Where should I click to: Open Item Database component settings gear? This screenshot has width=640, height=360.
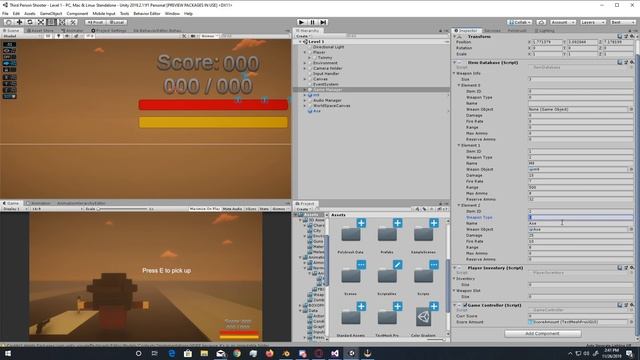632,62
